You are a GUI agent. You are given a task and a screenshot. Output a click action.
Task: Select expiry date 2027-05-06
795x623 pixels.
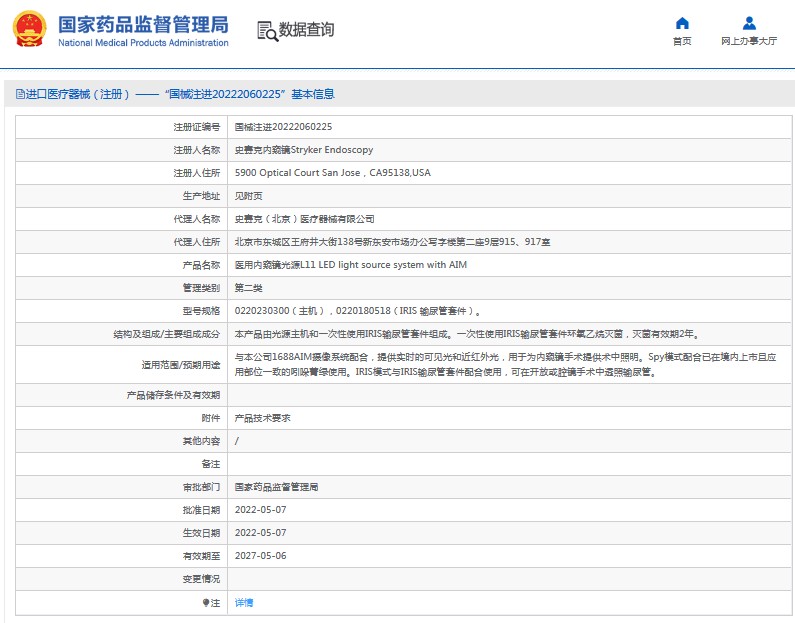coord(261,556)
